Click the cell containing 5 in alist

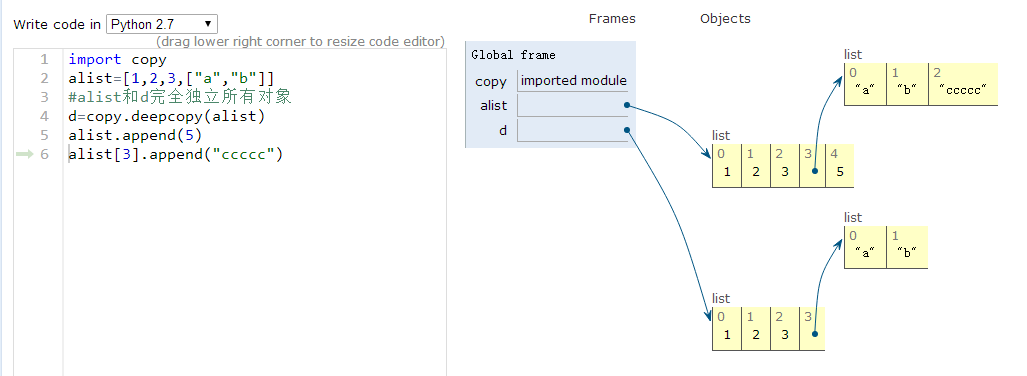(839, 166)
